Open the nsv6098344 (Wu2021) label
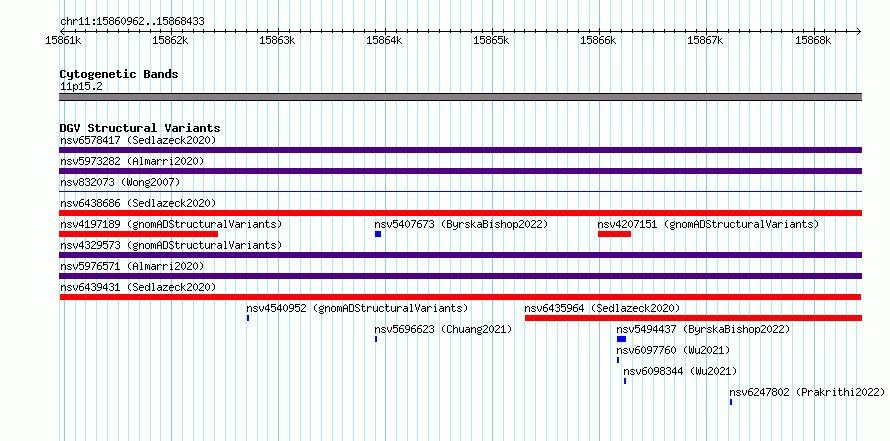This screenshot has height=441, width=890. coord(680,371)
